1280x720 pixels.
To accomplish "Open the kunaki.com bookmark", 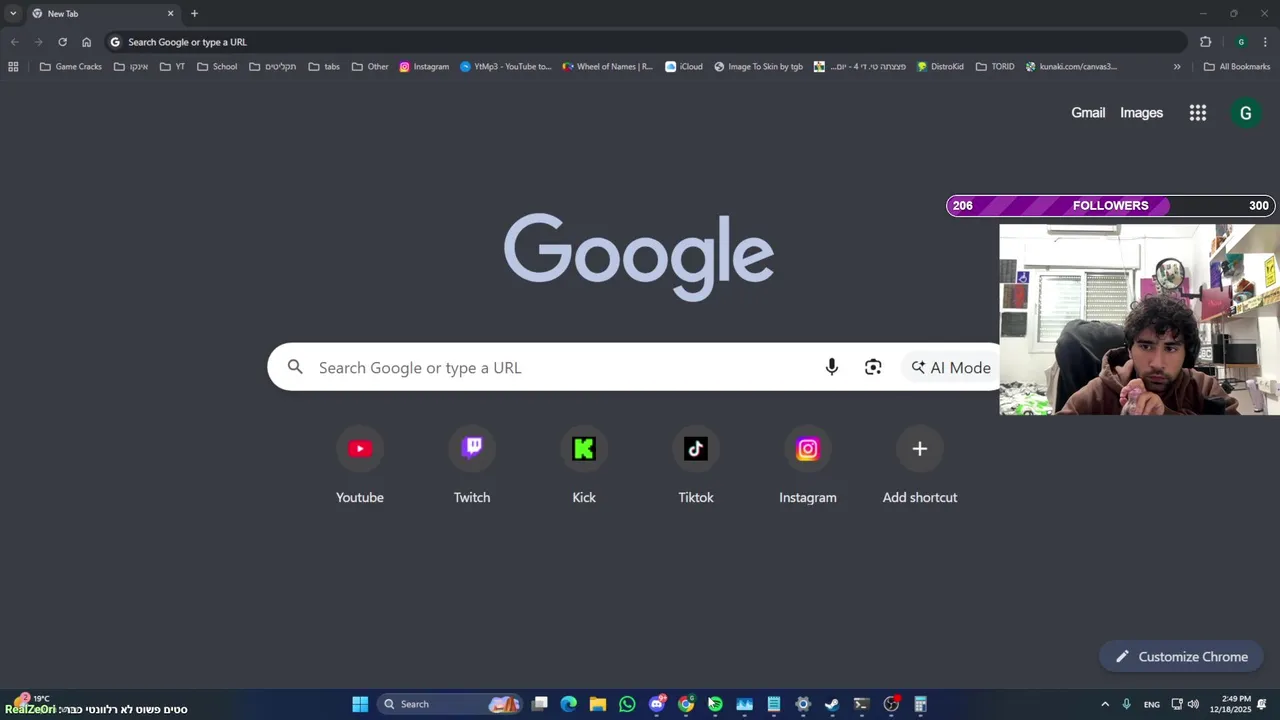I will coord(1071,67).
